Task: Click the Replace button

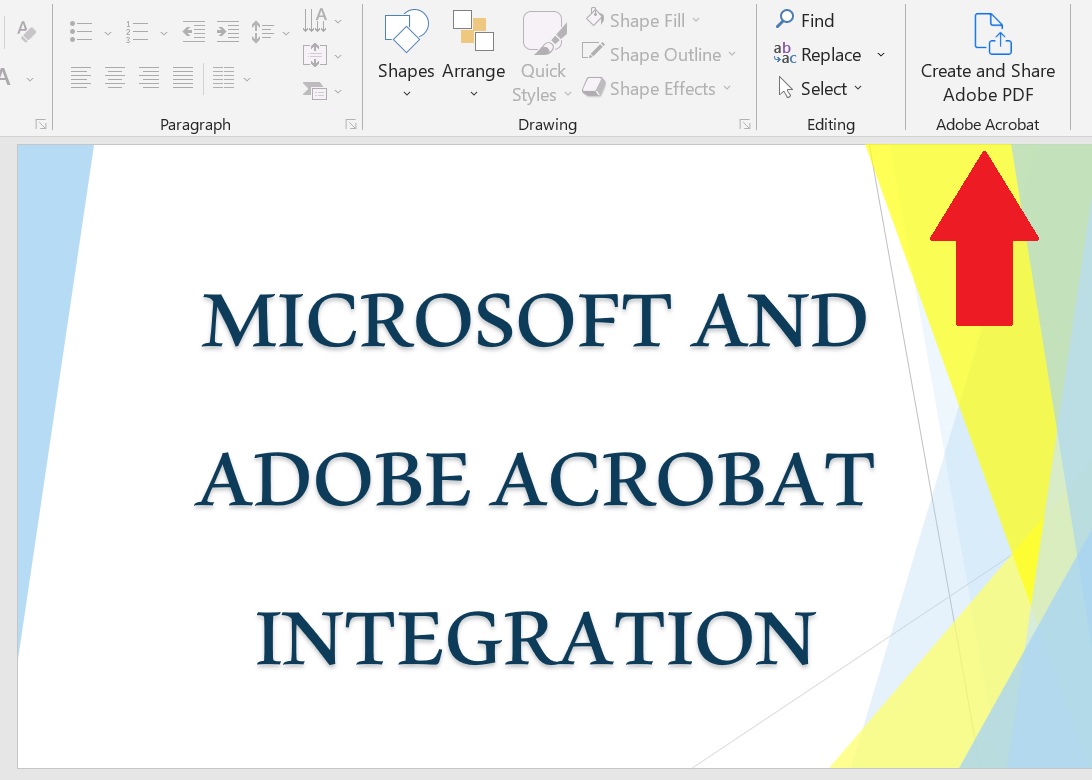Action: (818, 54)
